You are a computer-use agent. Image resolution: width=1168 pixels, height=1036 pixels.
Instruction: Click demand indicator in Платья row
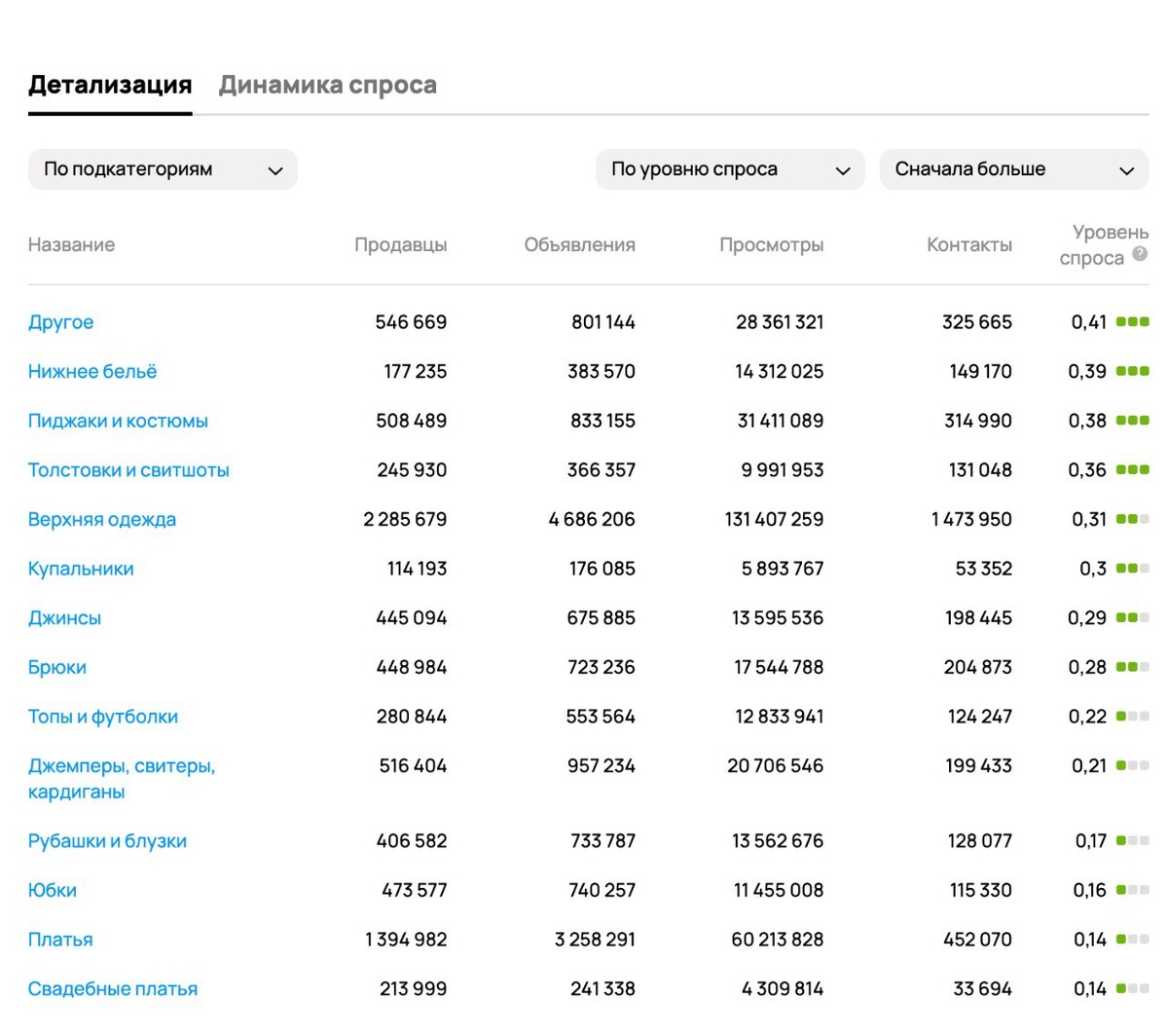point(1133,939)
